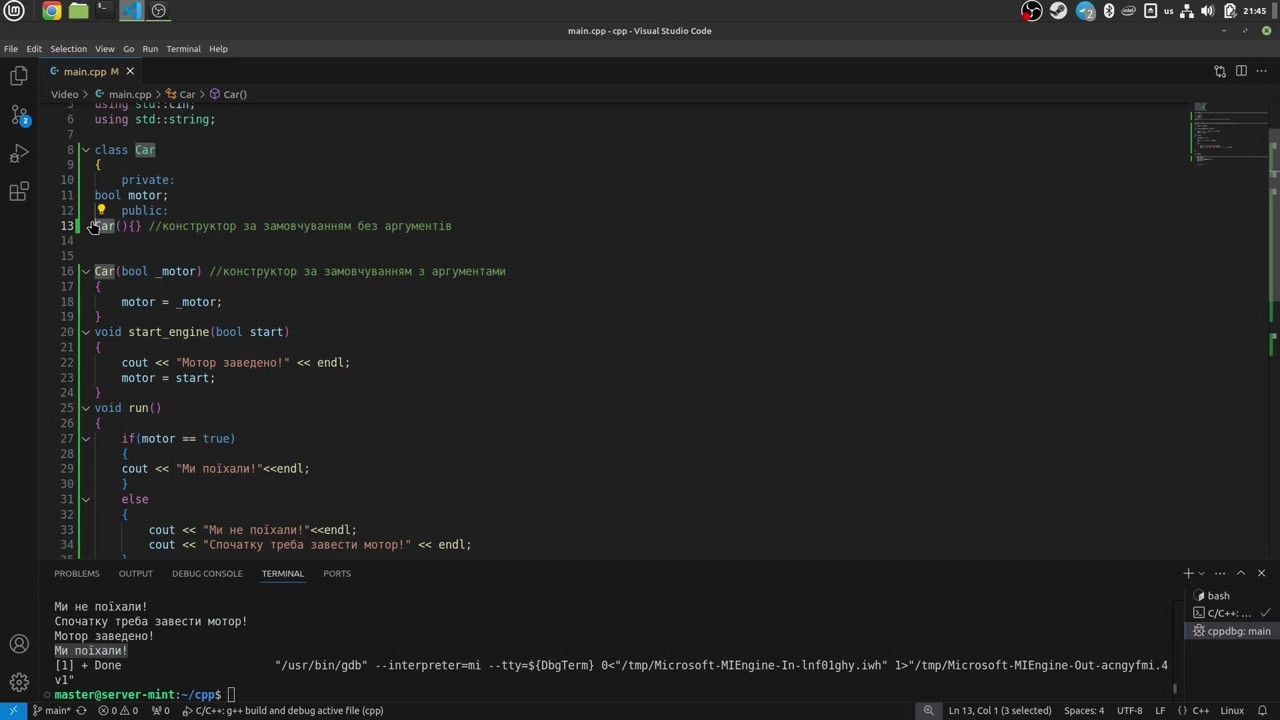Fold the start_engine function at line 20
Image resolution: width=1280 pixels, height=720 pixels.
click(x=86, y=332)
